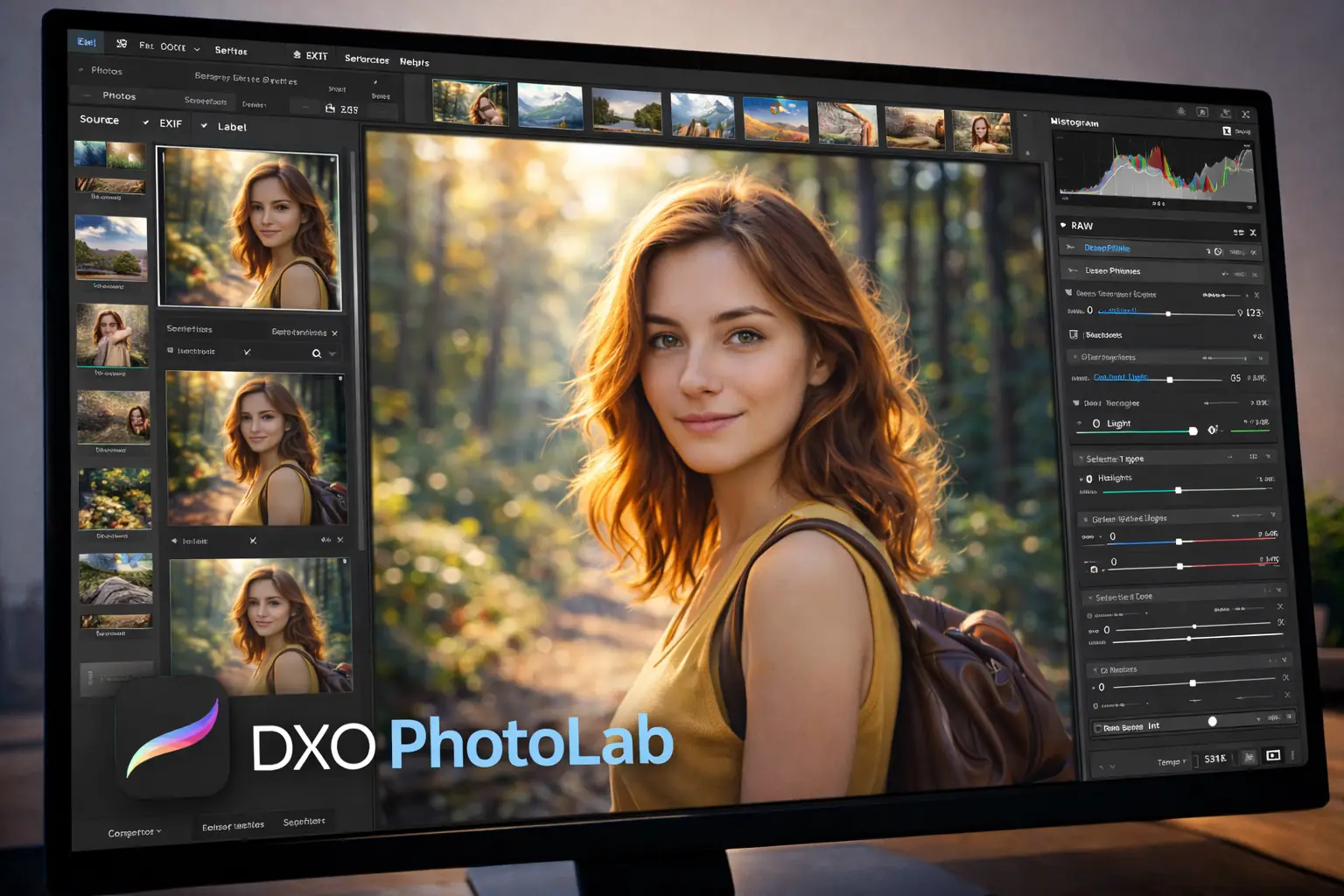Click the X at the Selected Tone first row
The image size is (1344, 896).
[1280, 606]
